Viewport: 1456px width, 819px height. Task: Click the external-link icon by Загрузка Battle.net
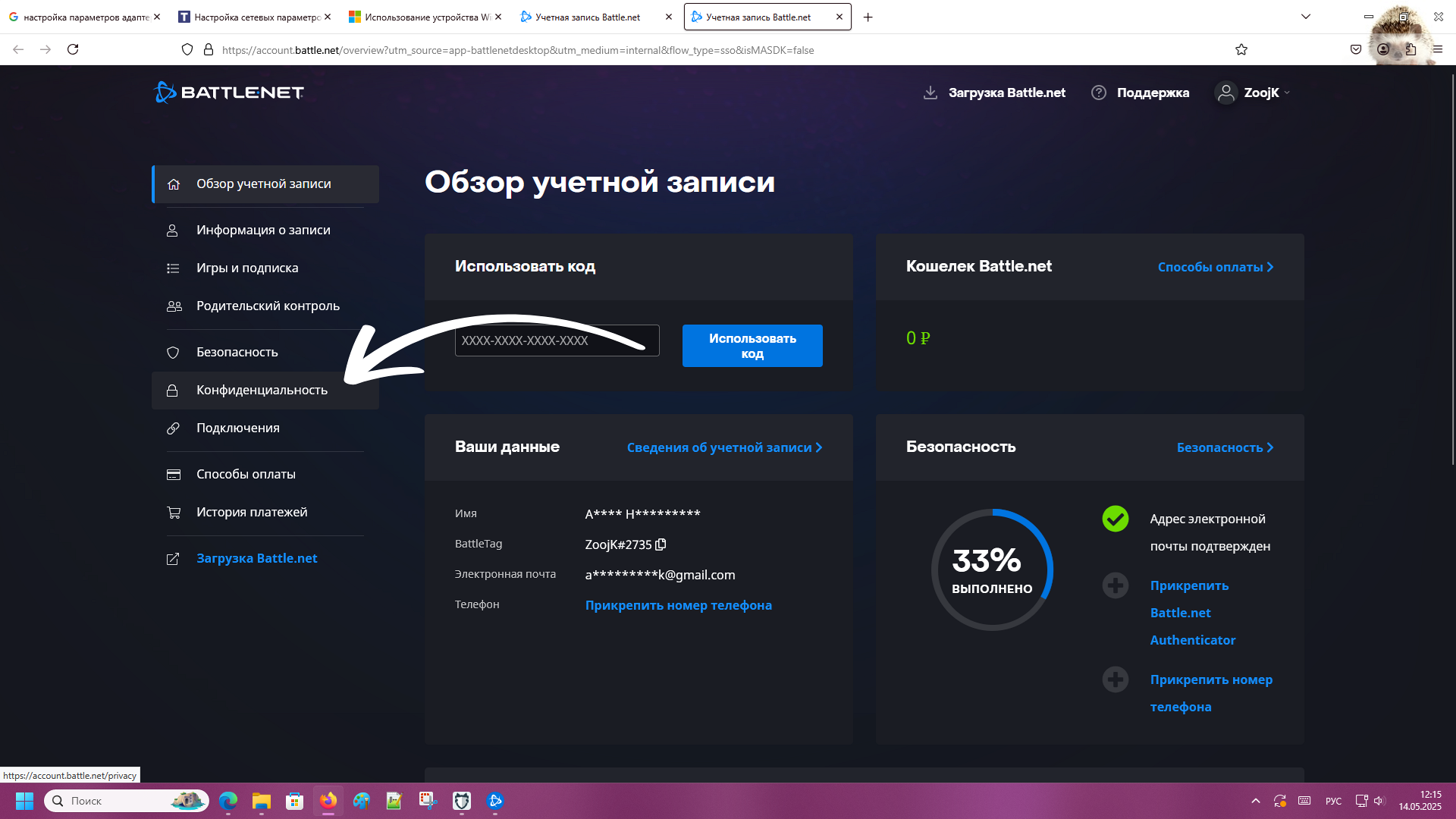coord(173,559)
